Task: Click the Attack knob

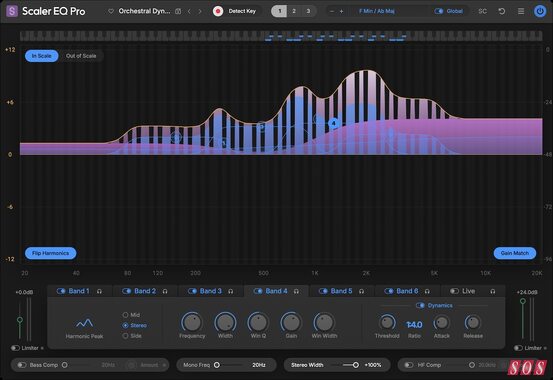Action: 441,322
